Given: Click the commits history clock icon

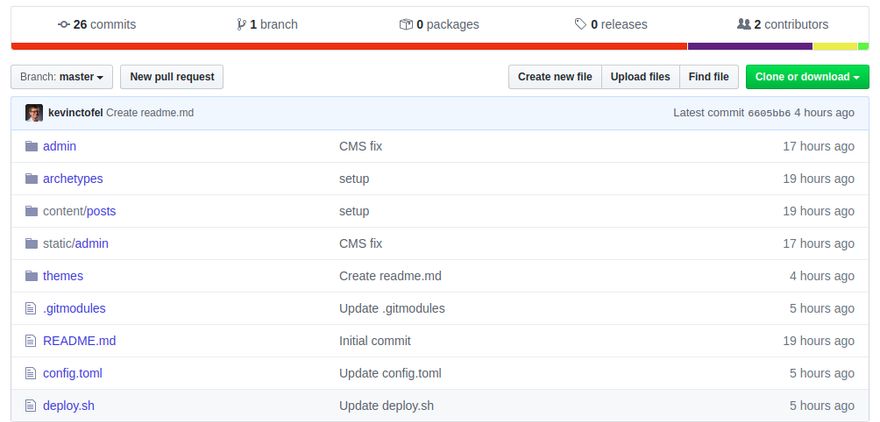Looking at the screenshot, I should click(x=64, y=24).
